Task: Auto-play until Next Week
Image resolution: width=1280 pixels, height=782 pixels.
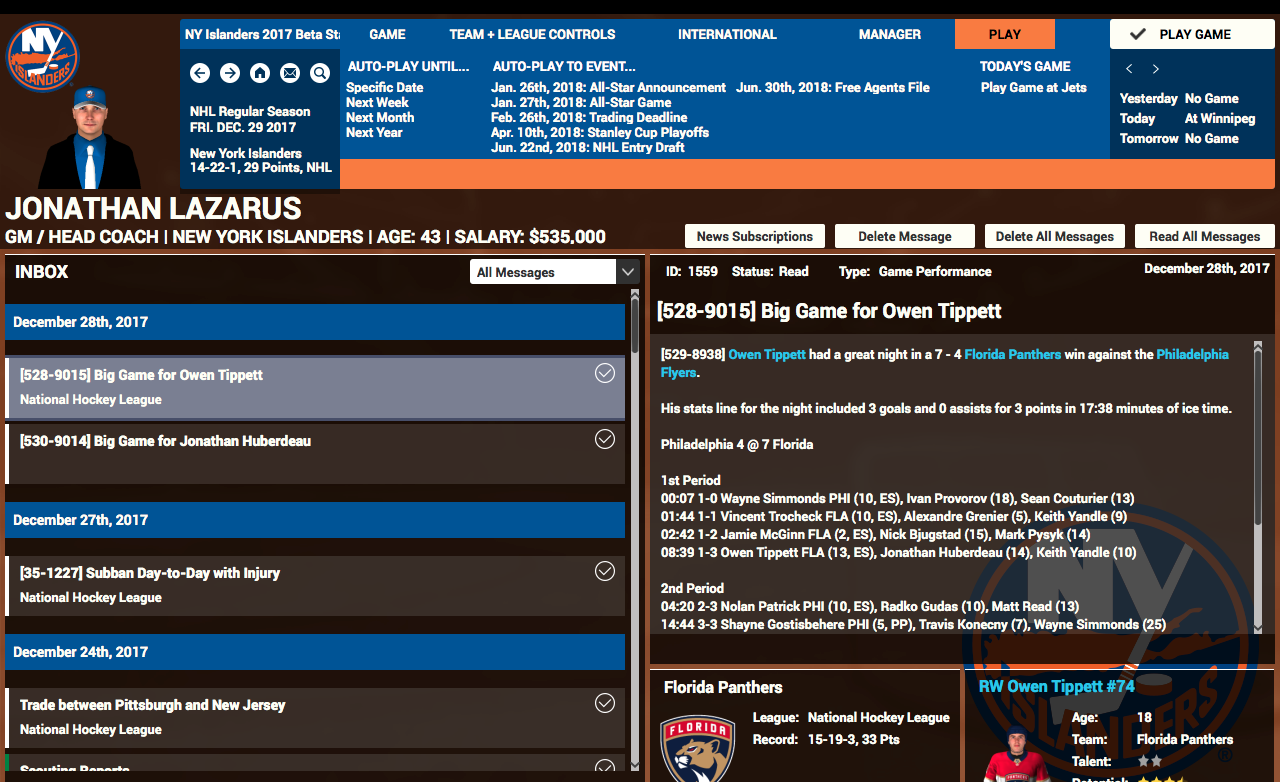Action: tap(377, 103)
